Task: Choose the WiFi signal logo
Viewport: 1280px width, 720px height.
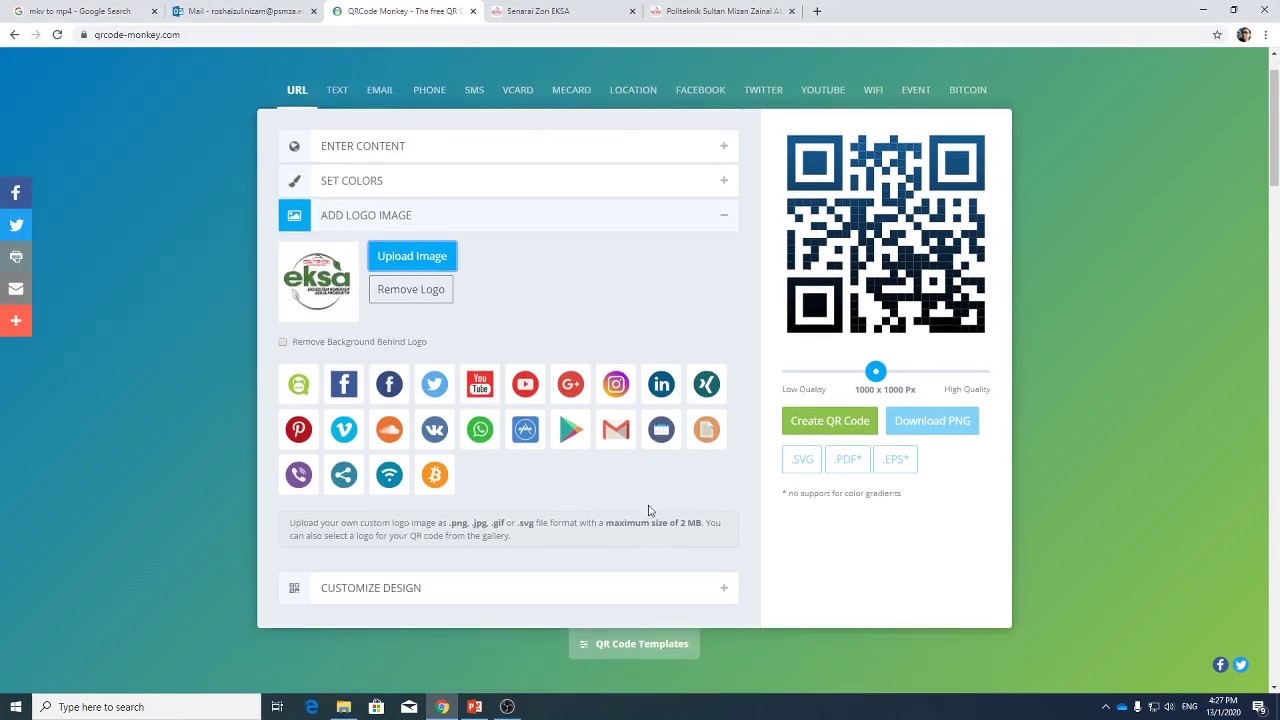Action: [x=389, y=475]
